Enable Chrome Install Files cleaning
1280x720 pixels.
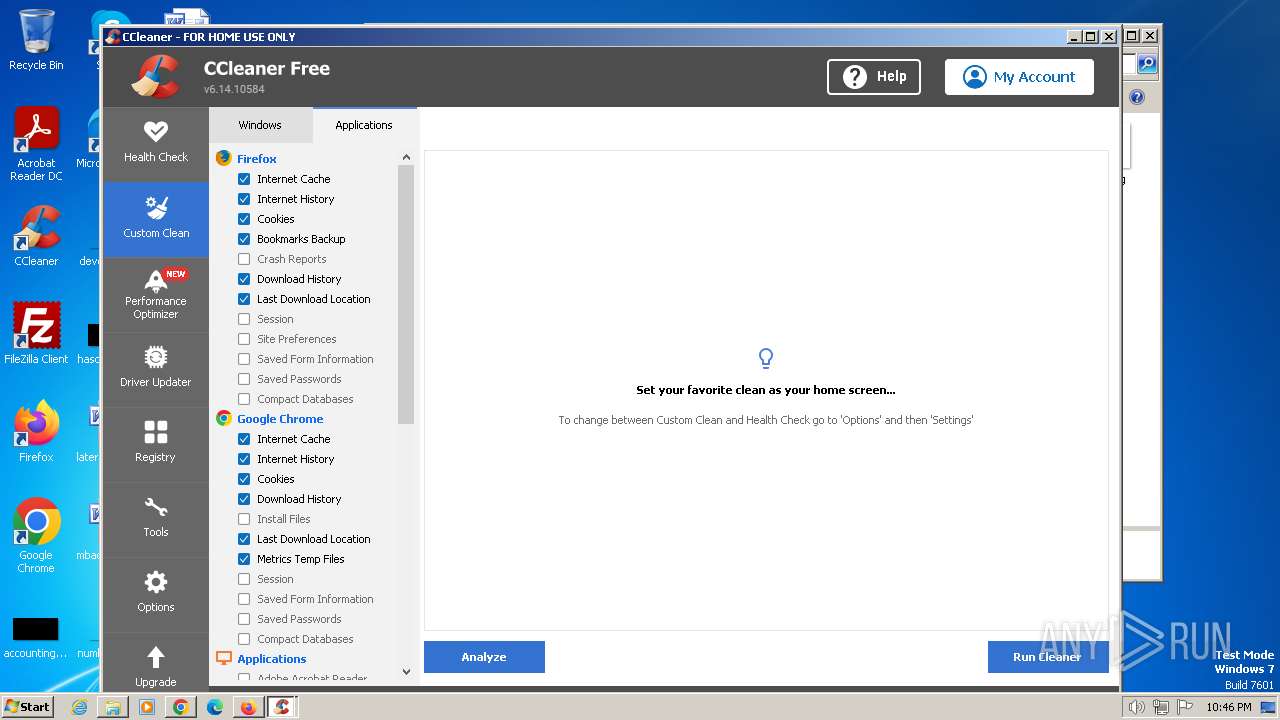244,519
